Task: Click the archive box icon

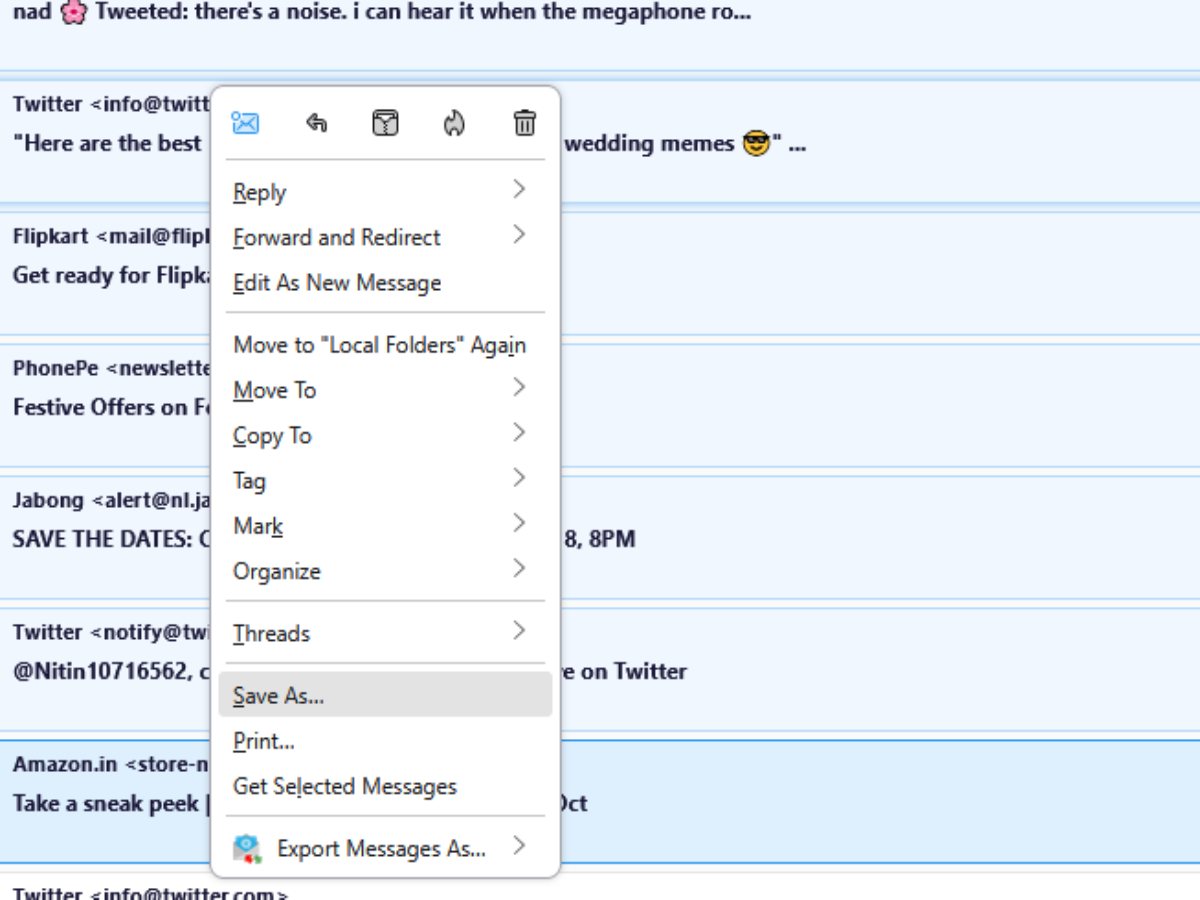Action: pos(386,123)
